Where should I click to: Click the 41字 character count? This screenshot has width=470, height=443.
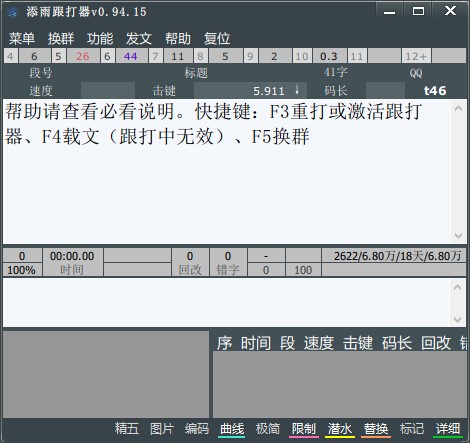(336, 72)
